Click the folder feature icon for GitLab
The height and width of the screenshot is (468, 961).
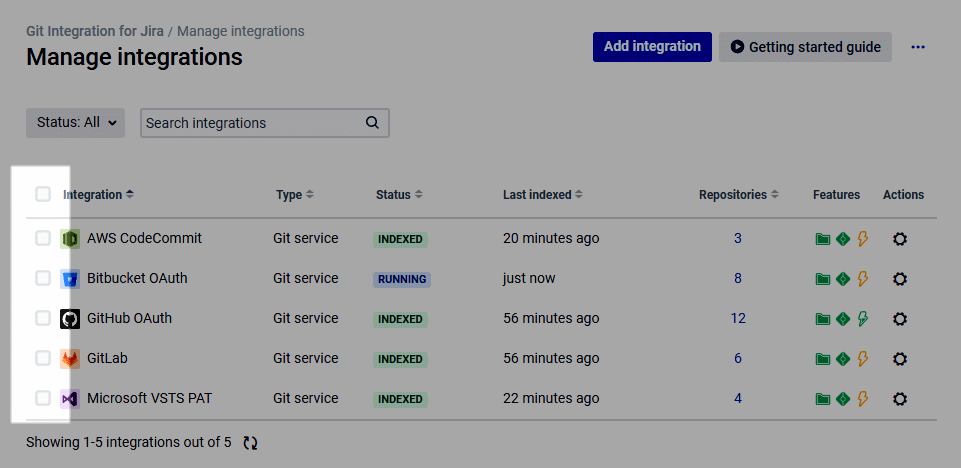[x=822, y=359]
